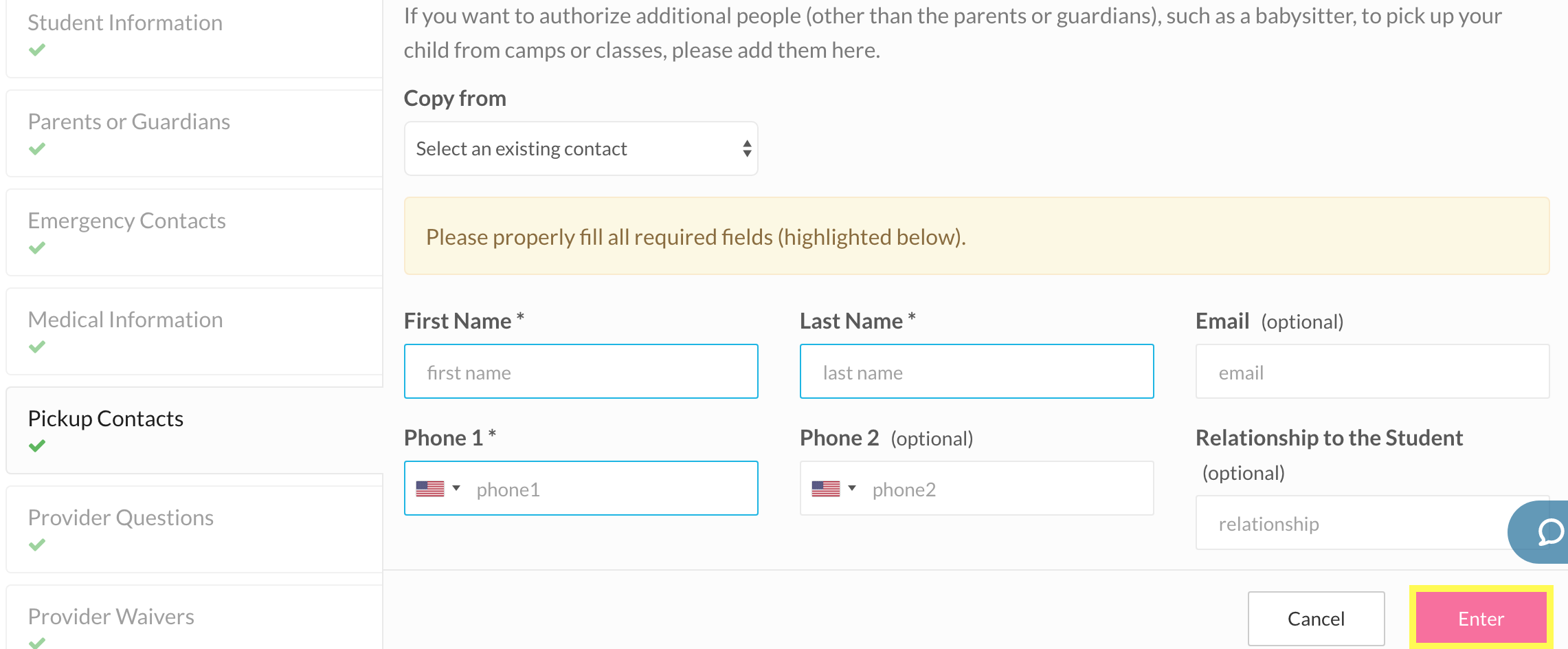Click the Phone 2 US flag icon
Viewport: 1568px width, 649px height.
click(x=826, y=489)
